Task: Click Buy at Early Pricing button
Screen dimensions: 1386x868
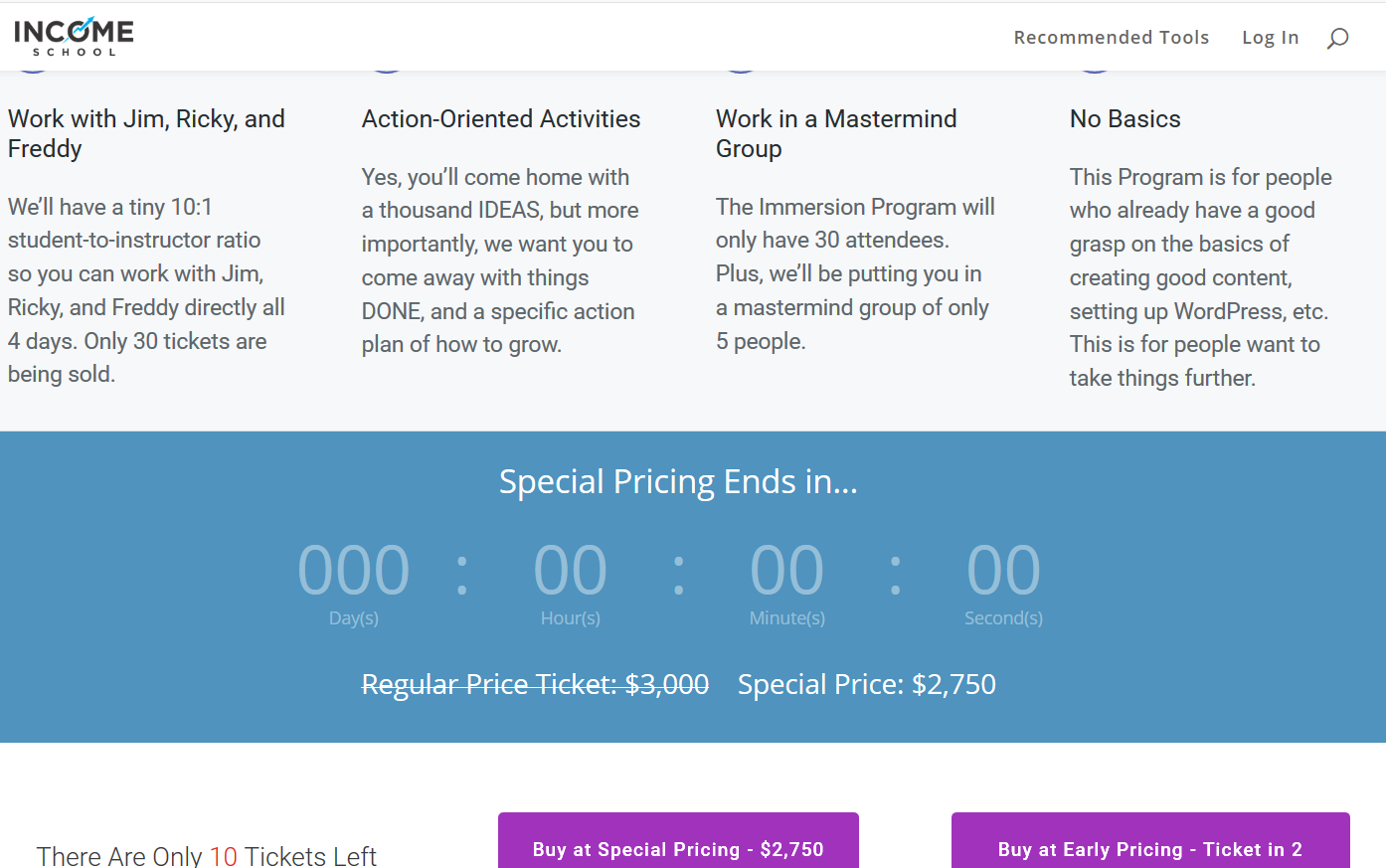Action: [1150, 841]
